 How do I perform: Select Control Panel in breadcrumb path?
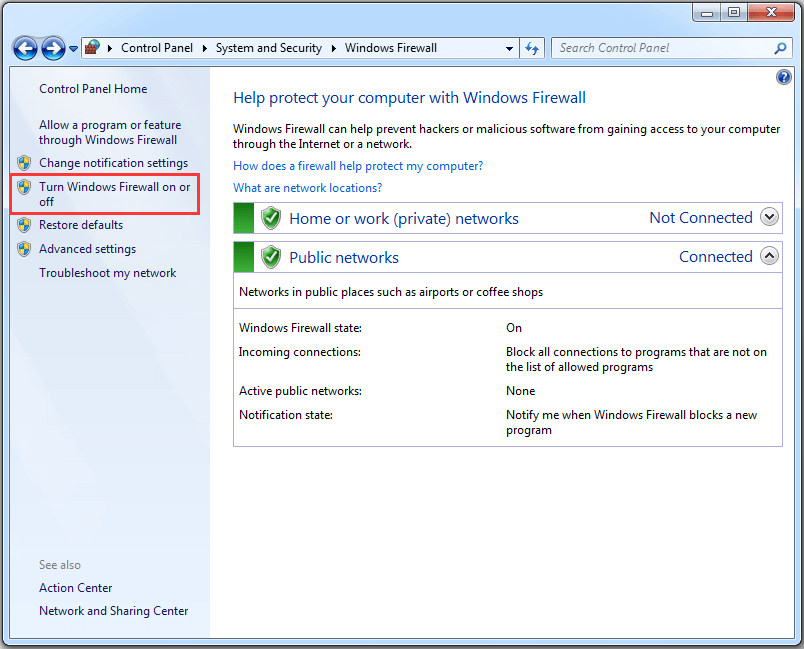tap(157, 48)
